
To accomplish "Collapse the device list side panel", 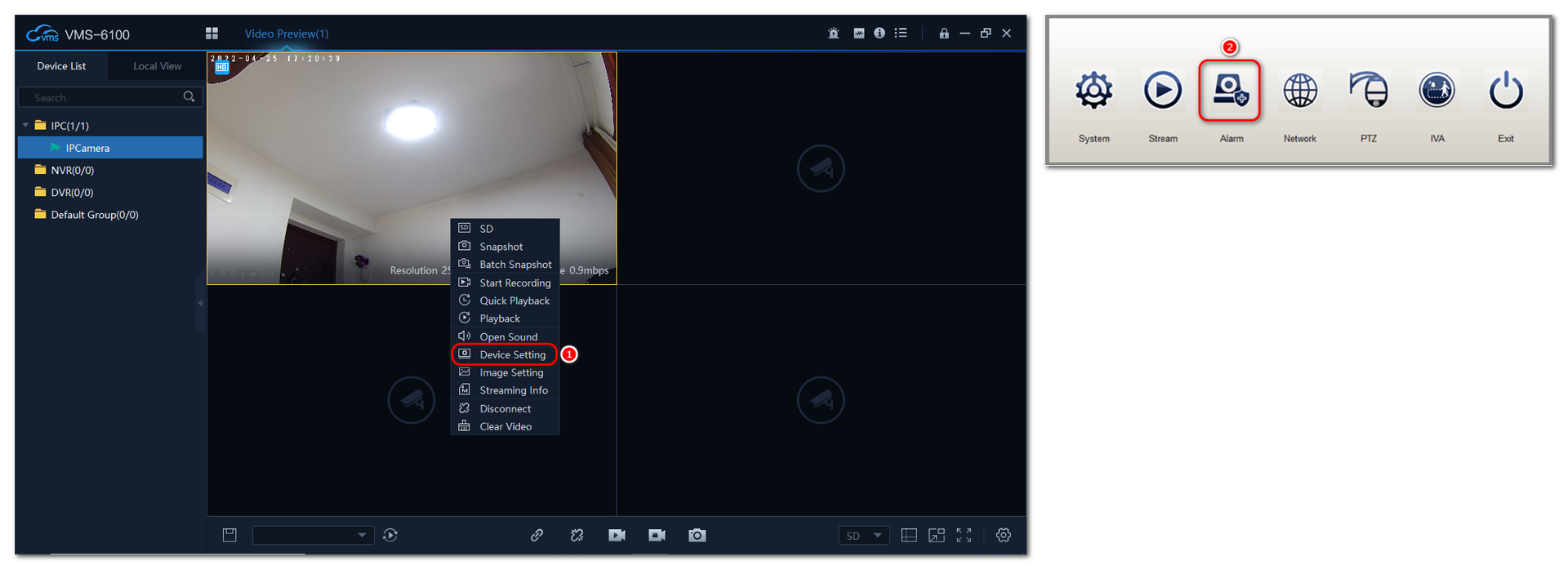I will coord(200,303).
